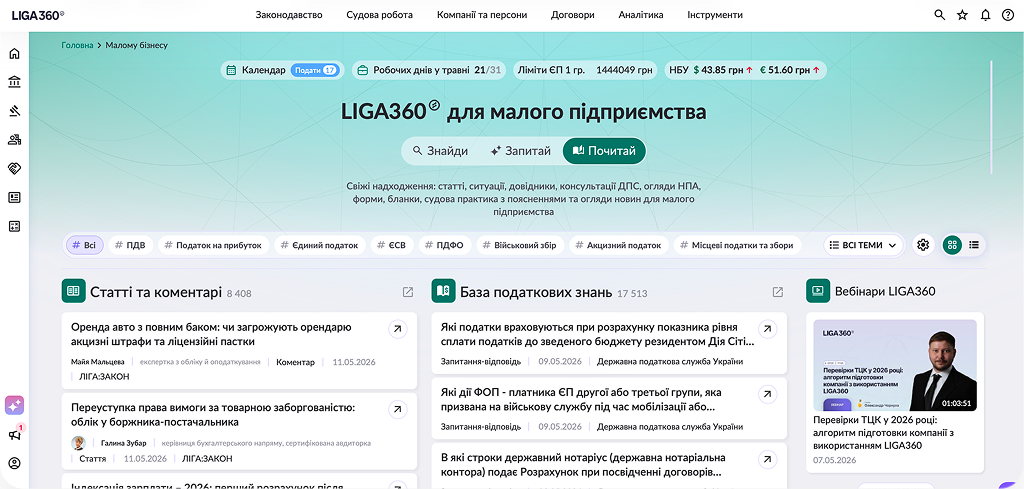1024x489 pixels.
Task: Filter by Місцеві податки та збори tag
Action: click(x=737, y=245)
